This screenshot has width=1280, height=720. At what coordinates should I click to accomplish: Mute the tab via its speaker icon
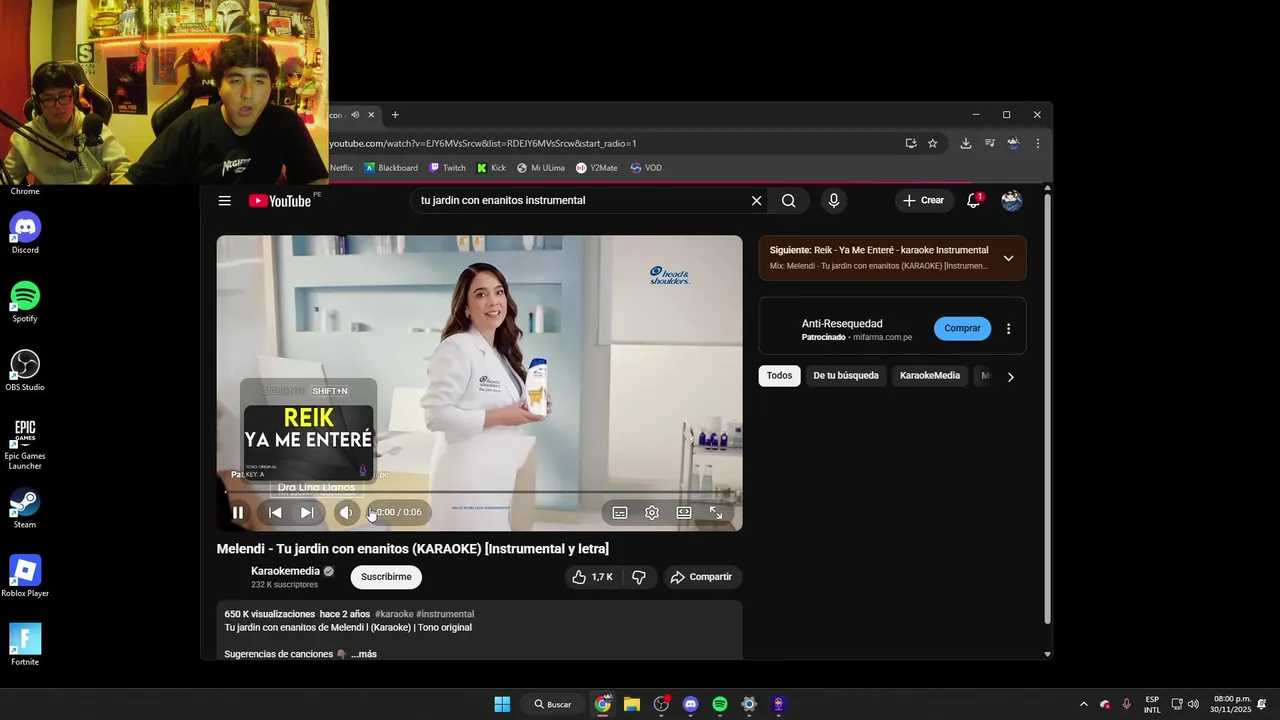click(x=355, y=115)
